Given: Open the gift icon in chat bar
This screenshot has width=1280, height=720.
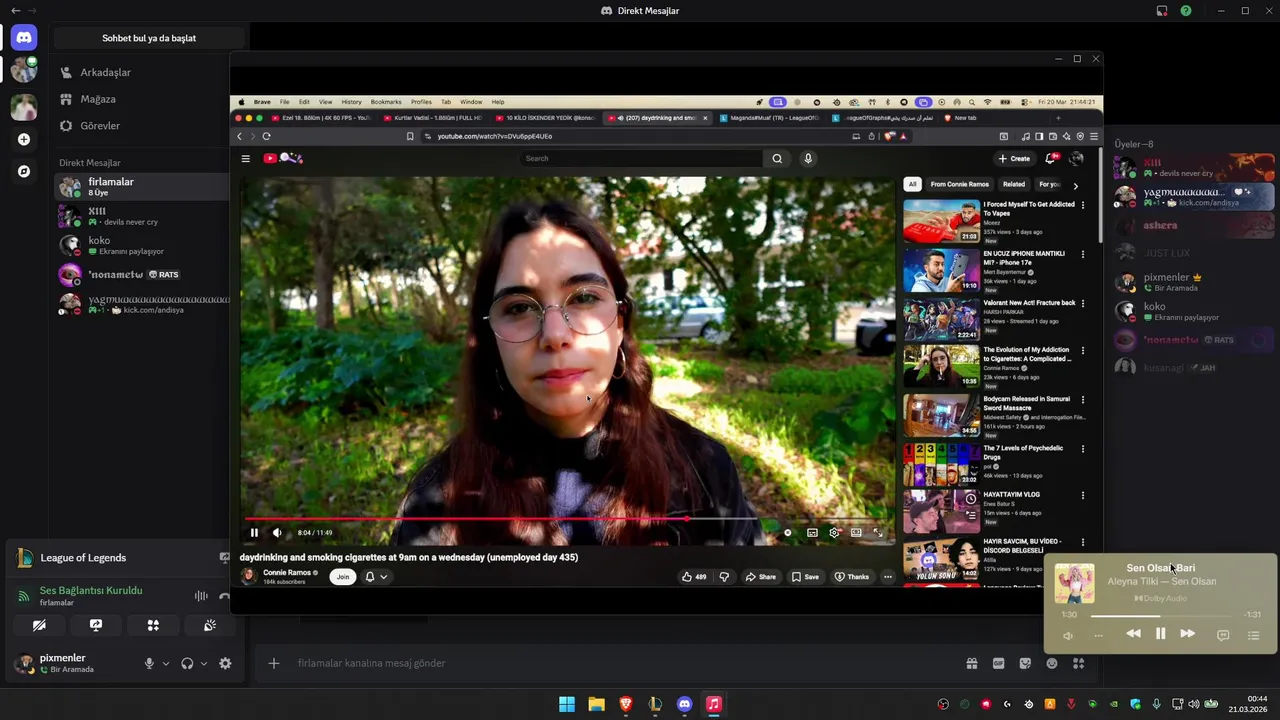Looking at the screenshot, I should [x=971, y=663].
